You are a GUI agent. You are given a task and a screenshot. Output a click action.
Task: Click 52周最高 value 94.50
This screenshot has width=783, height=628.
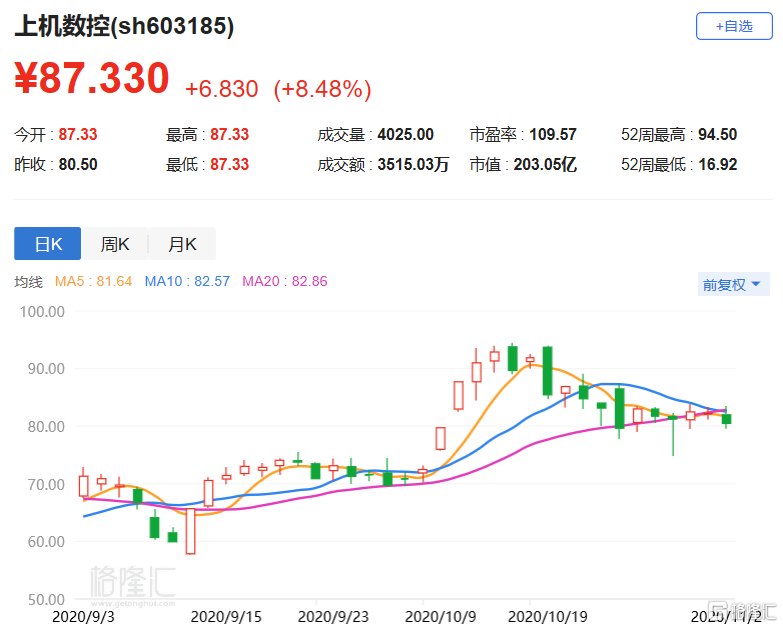click(718, 134)
